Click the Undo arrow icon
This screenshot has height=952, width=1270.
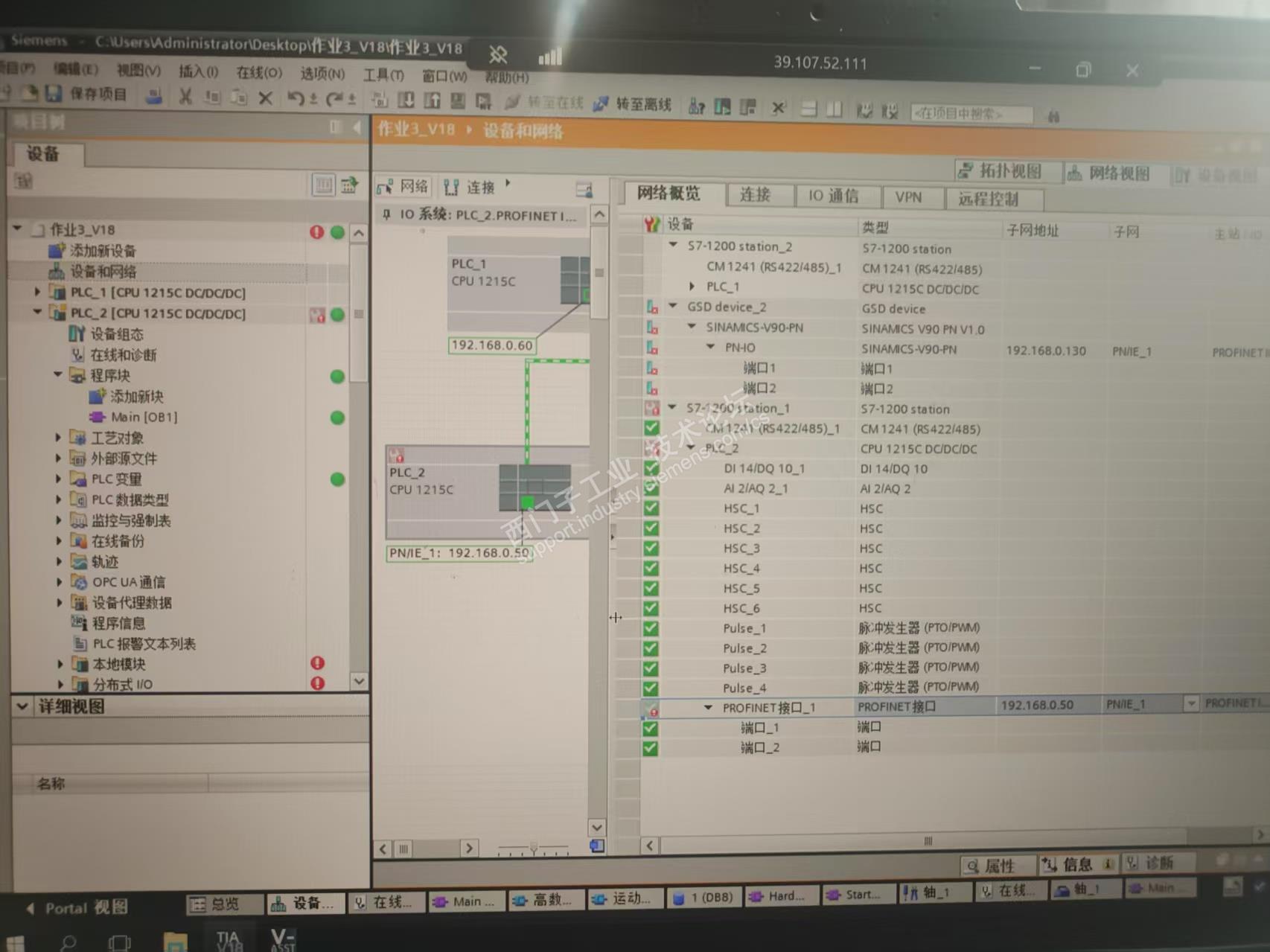pos(296,98)
